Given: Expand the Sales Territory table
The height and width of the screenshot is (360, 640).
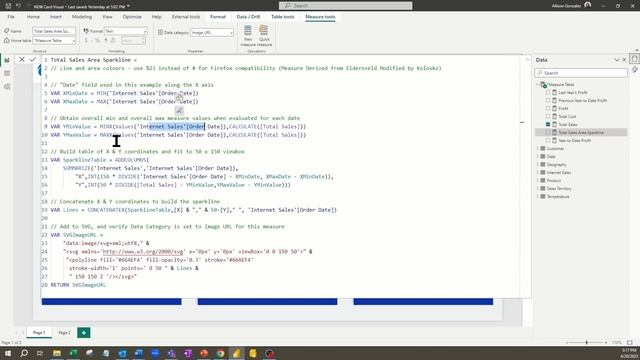Looking at the screenshot, I should click(x=538, y=188).
